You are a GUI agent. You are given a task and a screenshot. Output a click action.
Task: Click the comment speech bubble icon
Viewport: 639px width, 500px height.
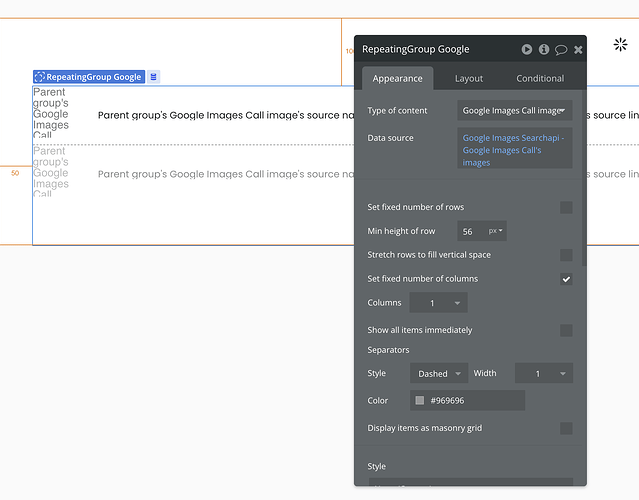coord(561,49)
